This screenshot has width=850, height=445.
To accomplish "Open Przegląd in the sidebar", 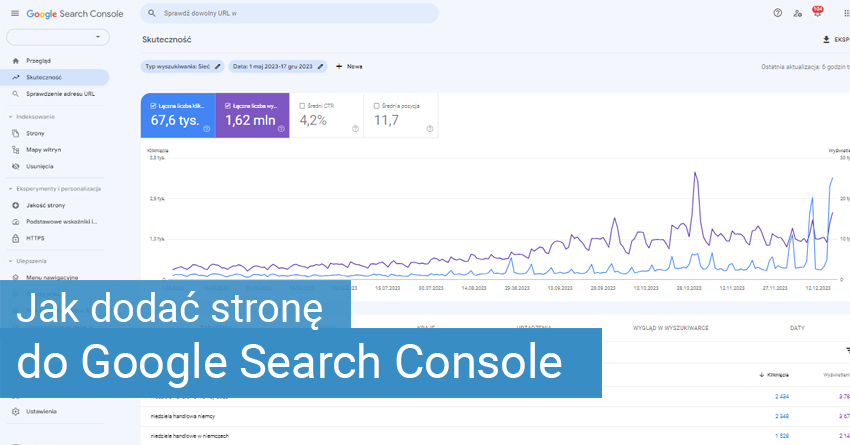I will tap(38, 60).
